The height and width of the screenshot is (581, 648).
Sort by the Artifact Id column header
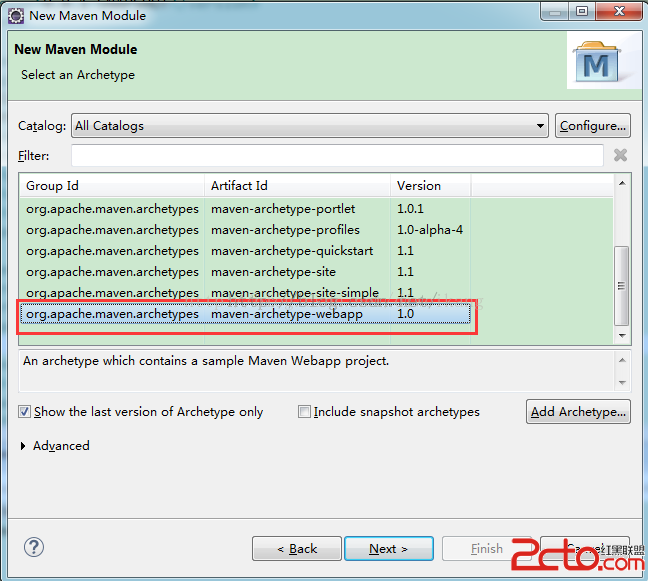tap(298, 186)
